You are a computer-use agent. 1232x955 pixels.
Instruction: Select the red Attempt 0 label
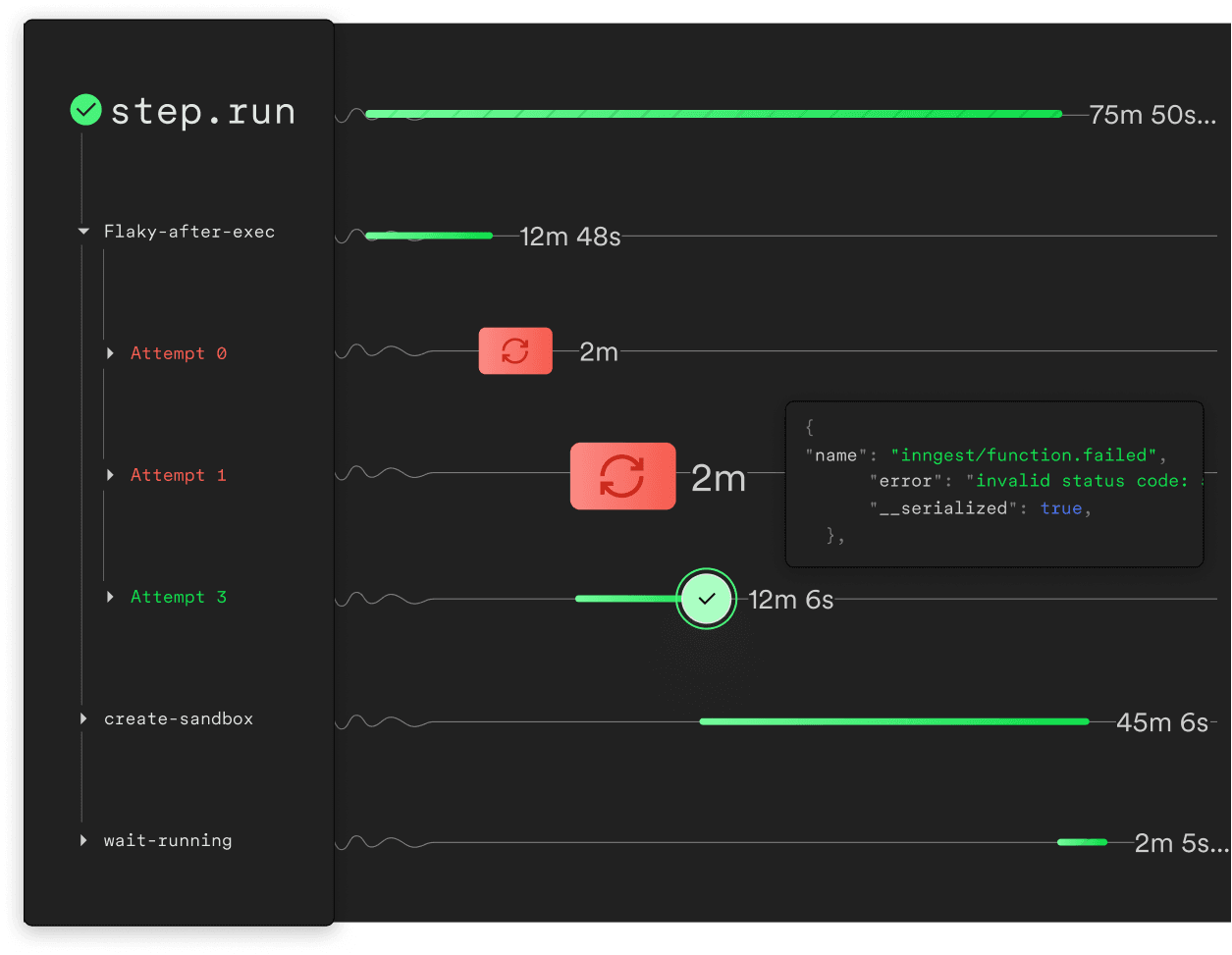click(x=179, y=353)
